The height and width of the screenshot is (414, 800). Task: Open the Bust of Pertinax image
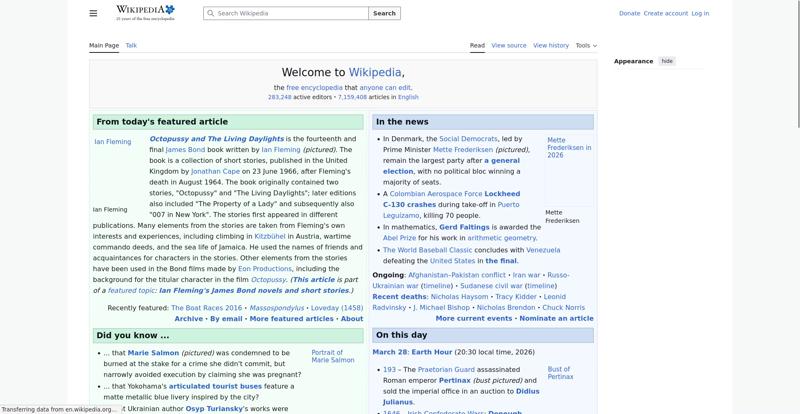(x=560, y=373)
